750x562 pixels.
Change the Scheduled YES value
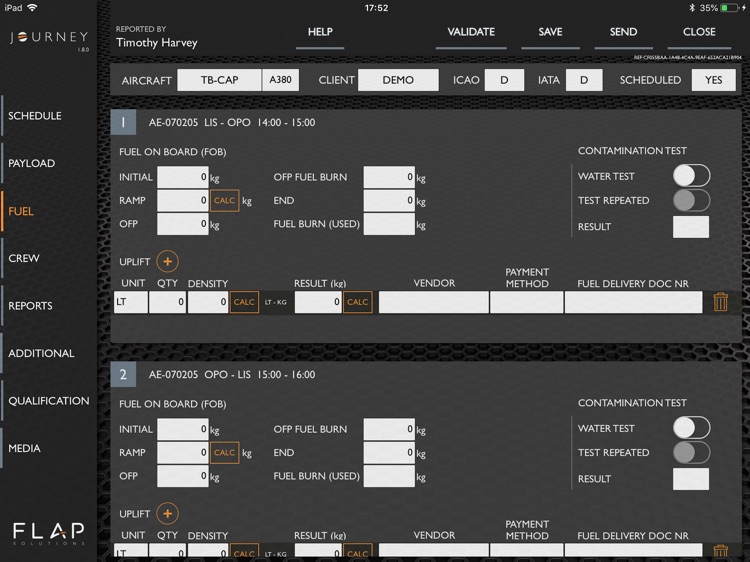click(714, 80)
